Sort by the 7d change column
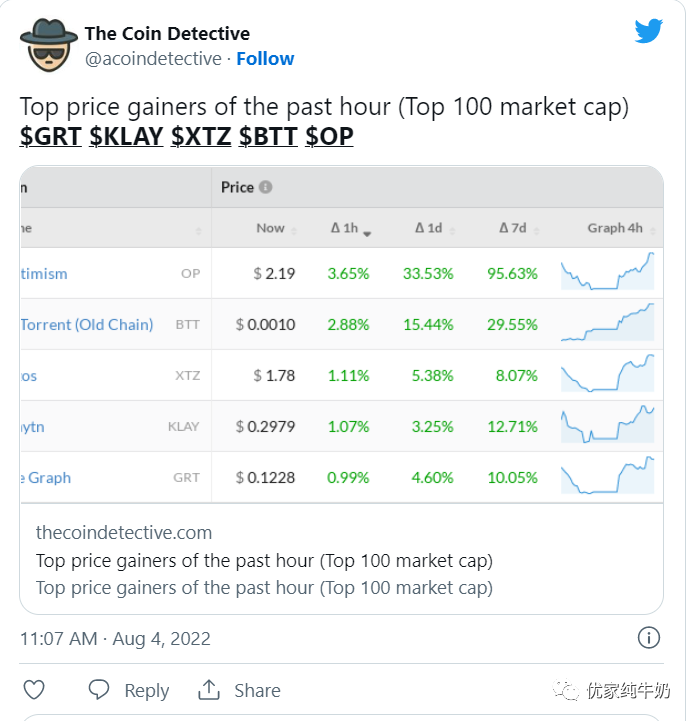 click(x=518, y=228)
